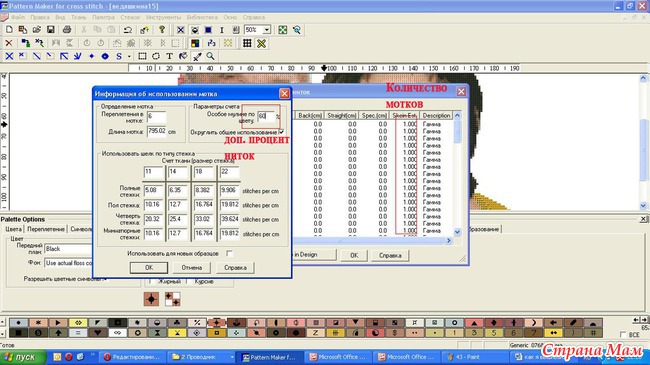Switch to stitch X view mode icon
Screen dimensions: 650x365
181,30
